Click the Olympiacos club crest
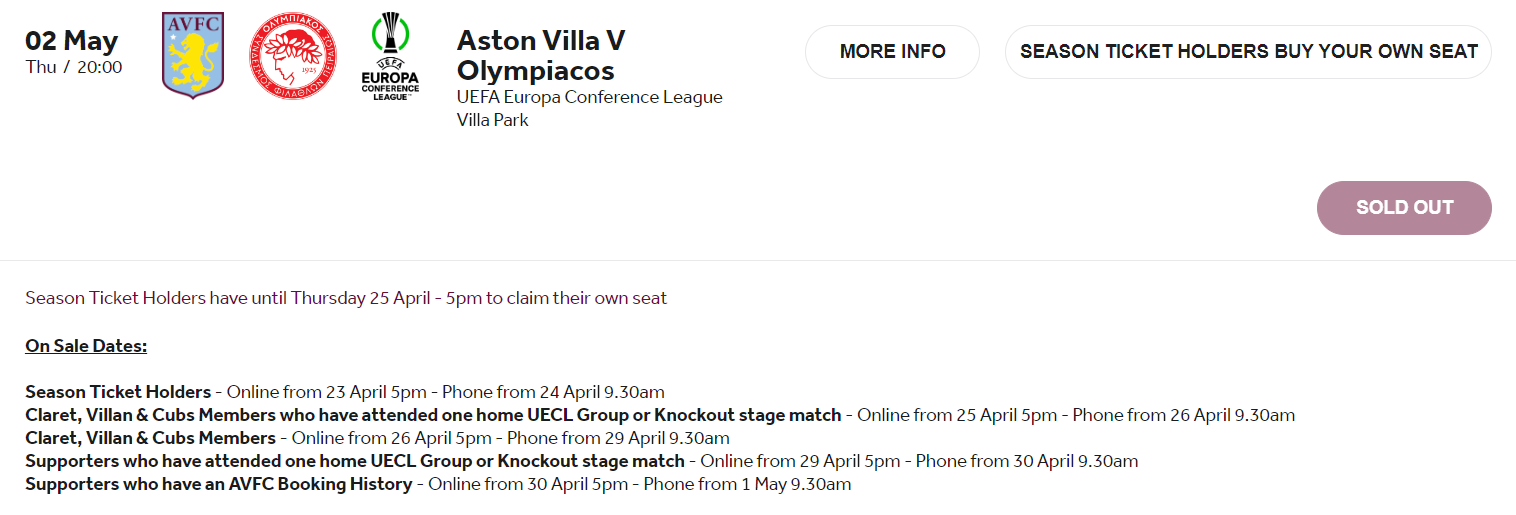The height and width of the screenshot is (515, 1516). [x=293, y=56]
